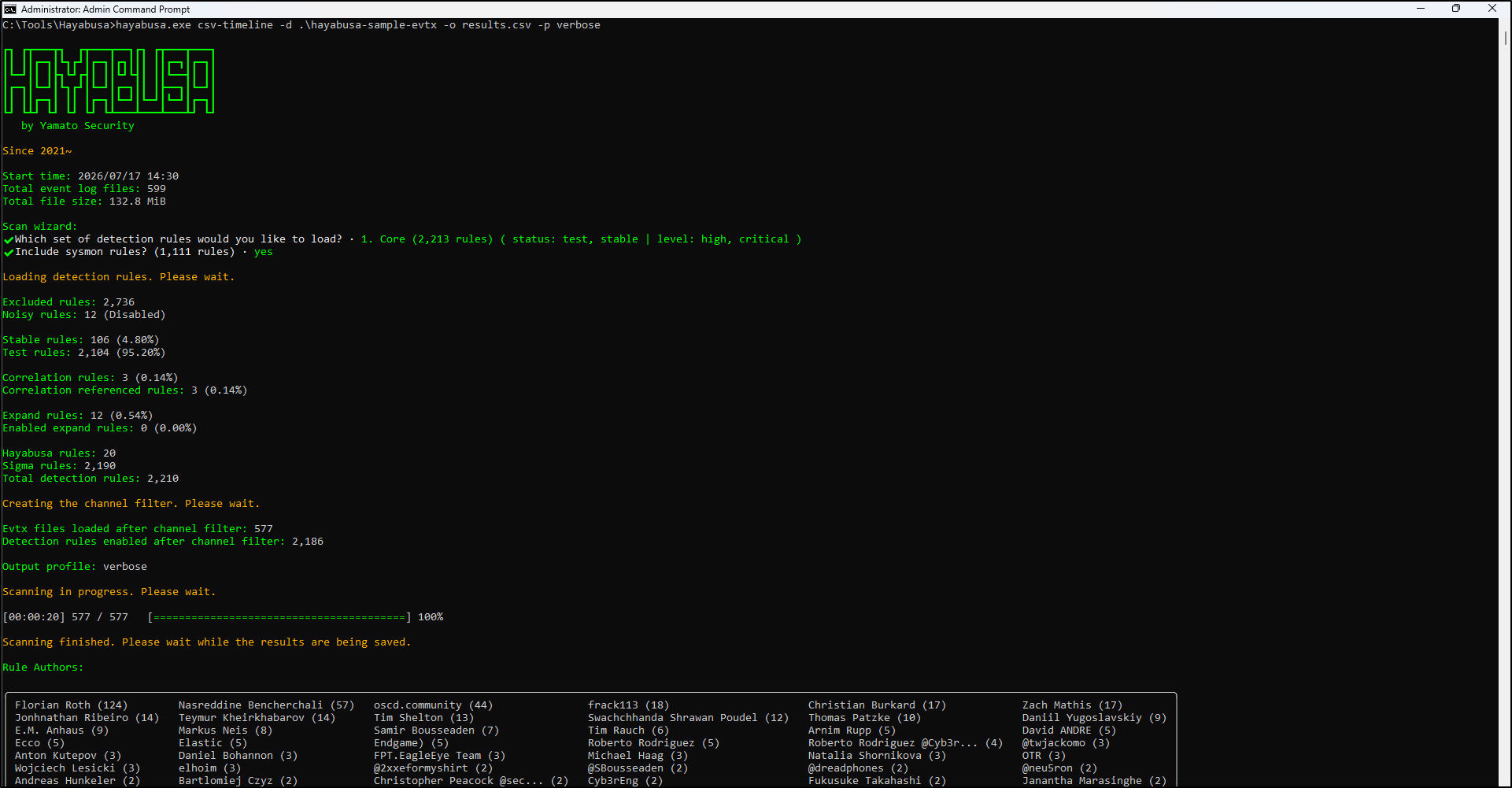Click 'Markus Neis (8)' author entry

pyautogui.click(x=226, y=731)
